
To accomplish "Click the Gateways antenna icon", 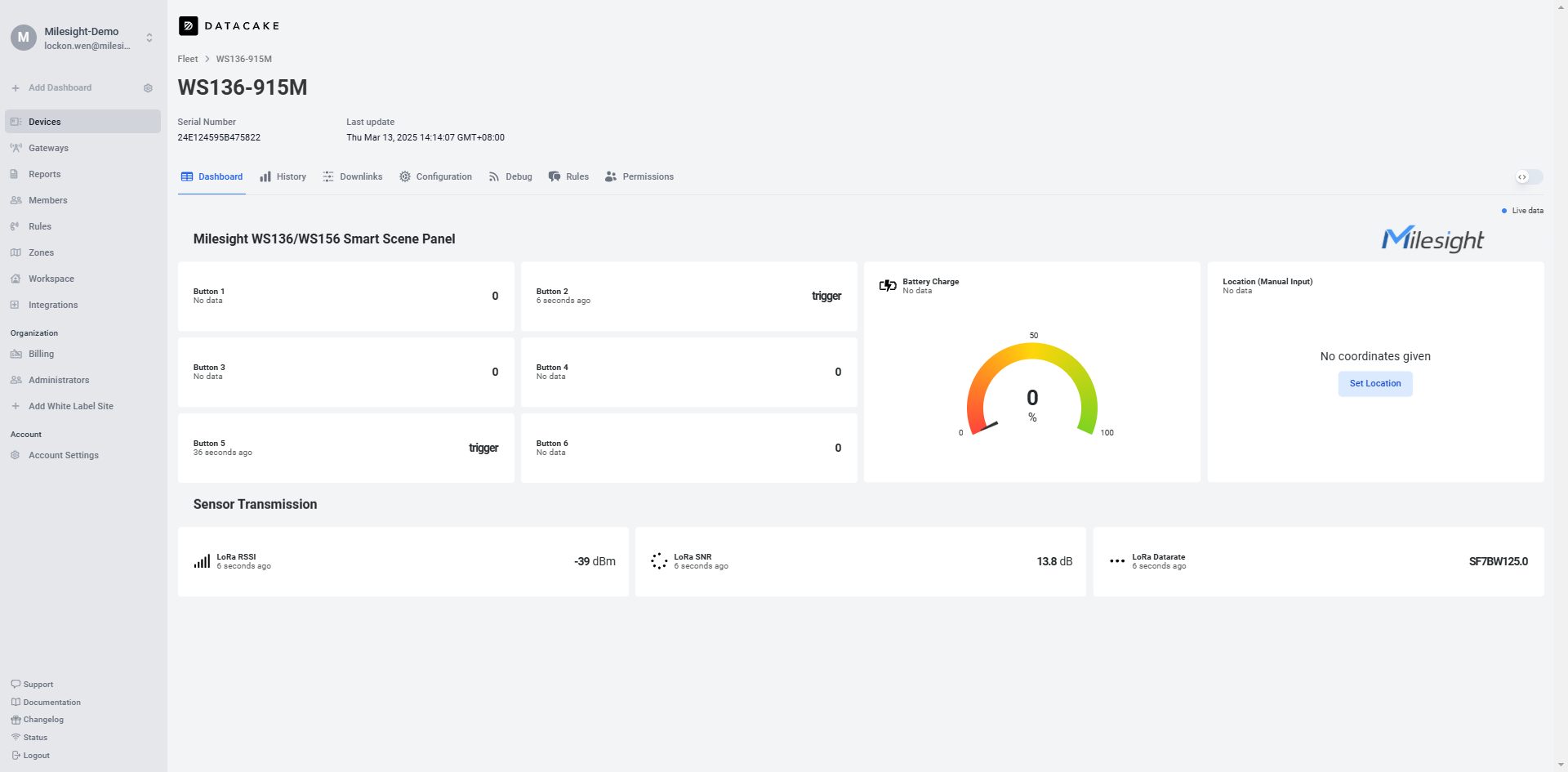I will (x=16, y=148).
